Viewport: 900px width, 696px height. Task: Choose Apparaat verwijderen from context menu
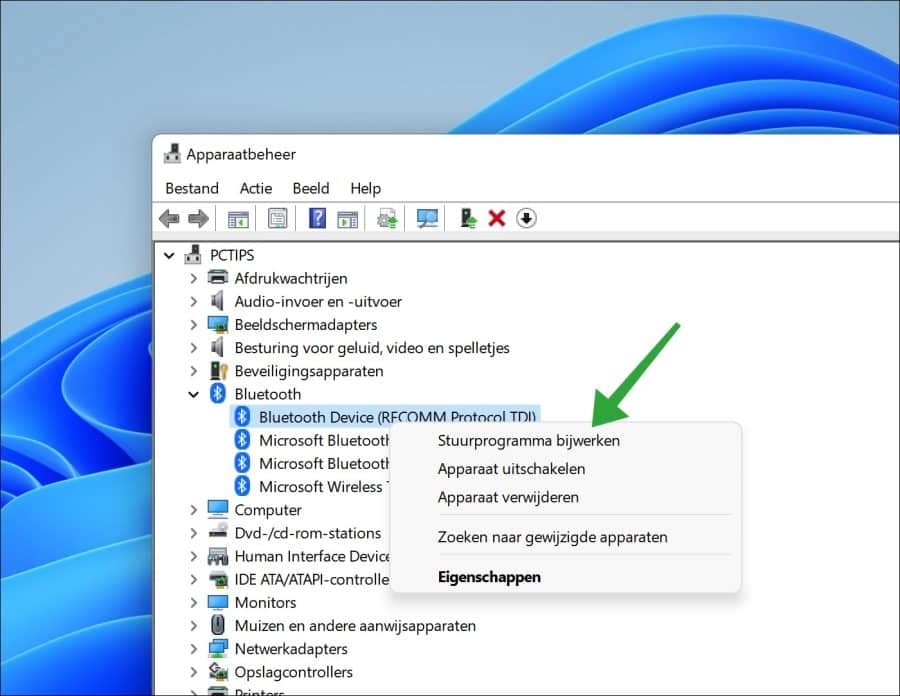click(565, 497)
